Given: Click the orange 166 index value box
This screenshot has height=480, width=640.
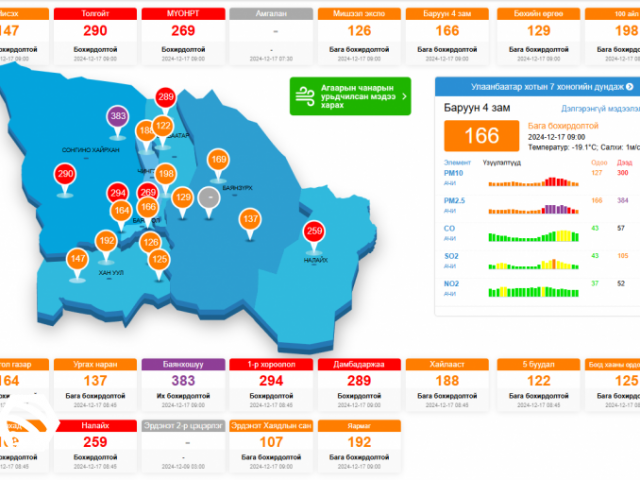Looking at the screenshot, I should coord(481,134).
